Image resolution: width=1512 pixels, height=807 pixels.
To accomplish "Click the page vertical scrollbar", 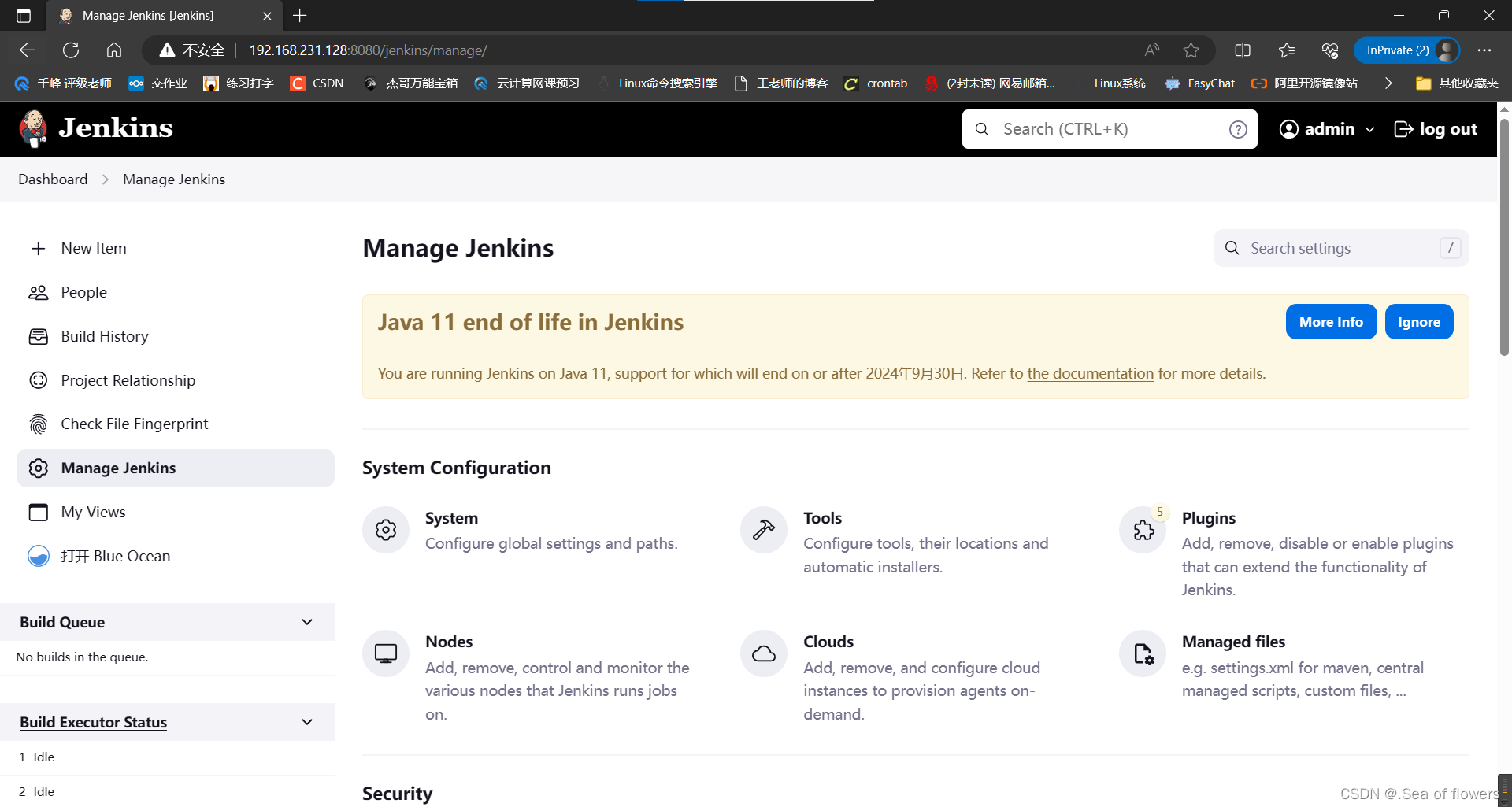I will (x=1504, y=236).
